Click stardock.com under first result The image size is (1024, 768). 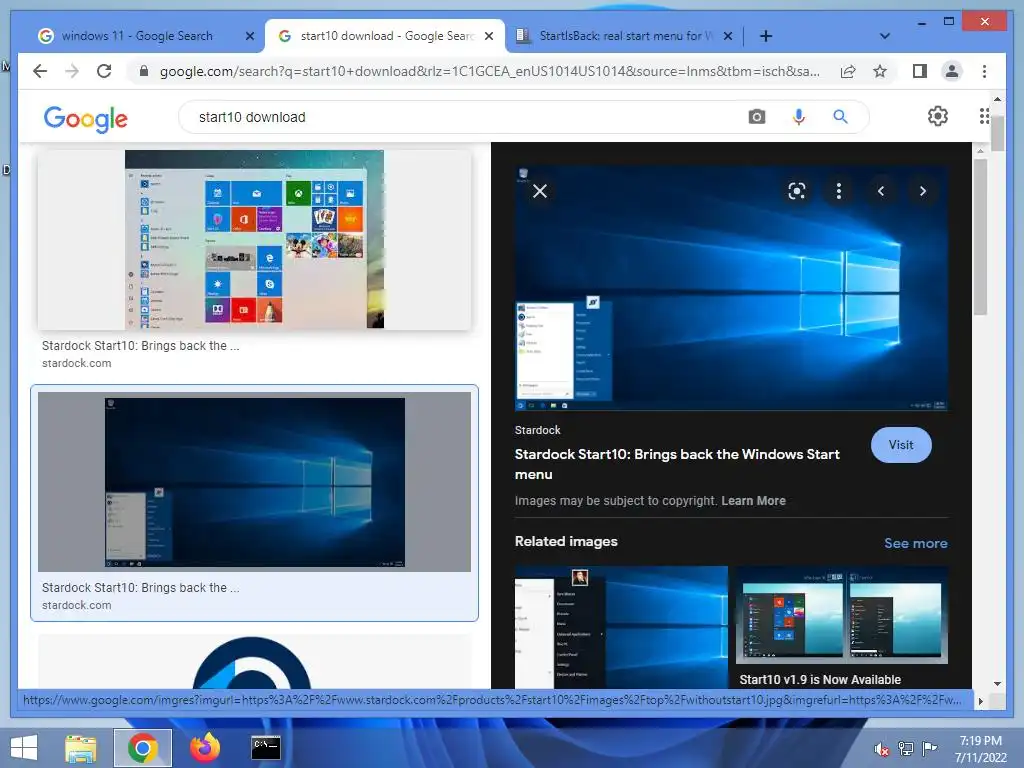76,363
